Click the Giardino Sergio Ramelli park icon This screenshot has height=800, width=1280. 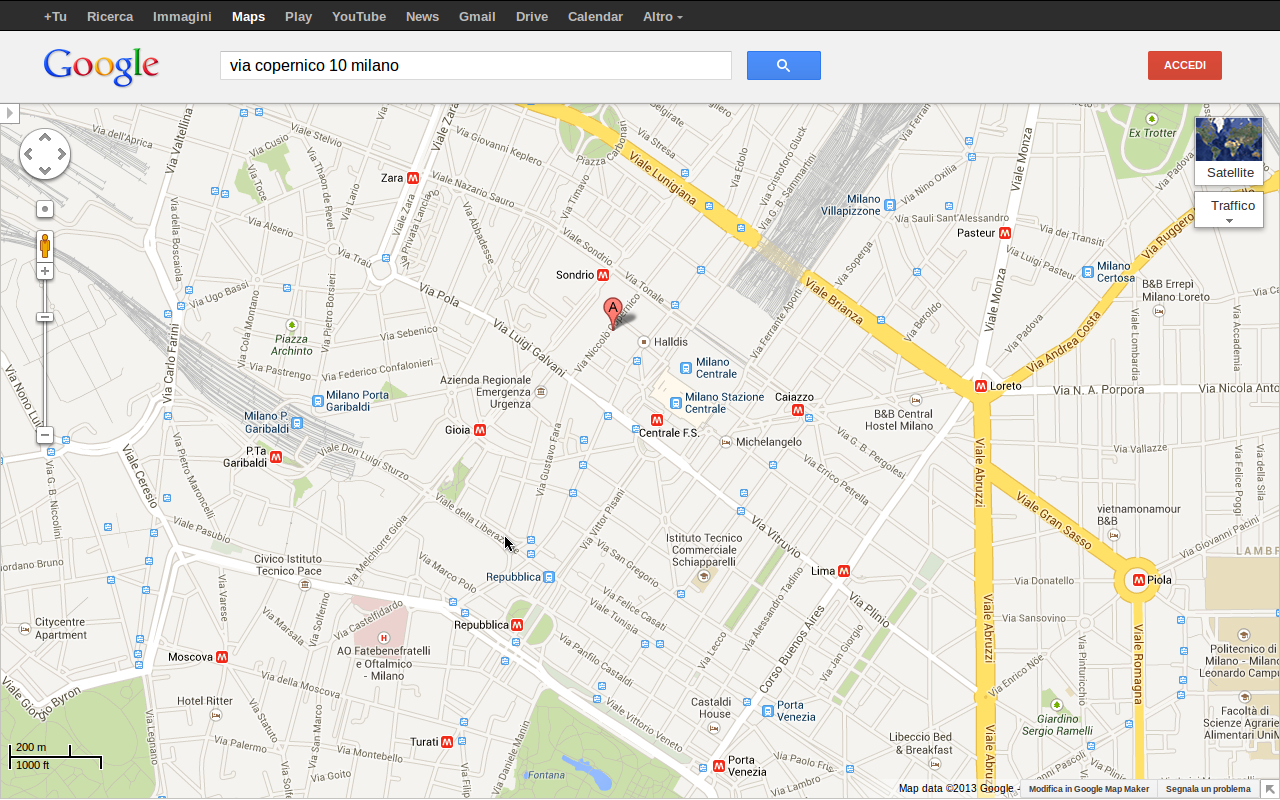tap(1057, 705)
